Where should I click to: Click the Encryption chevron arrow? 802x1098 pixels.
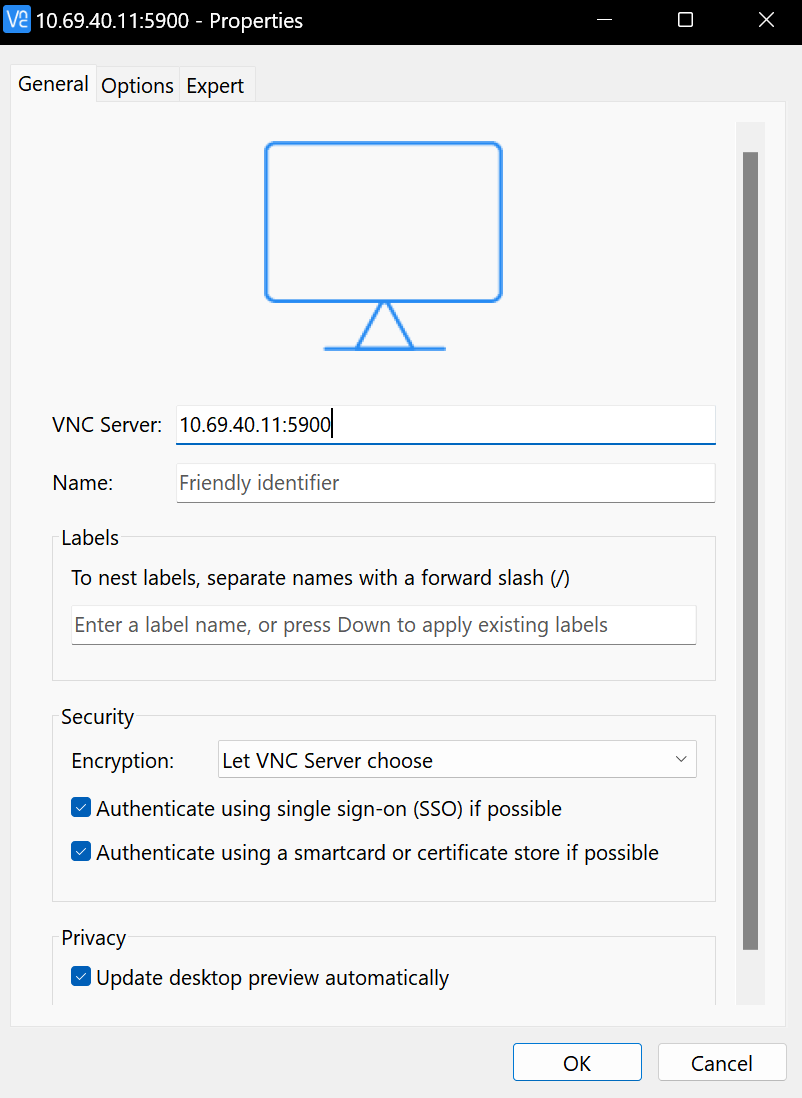coord(681,759)
